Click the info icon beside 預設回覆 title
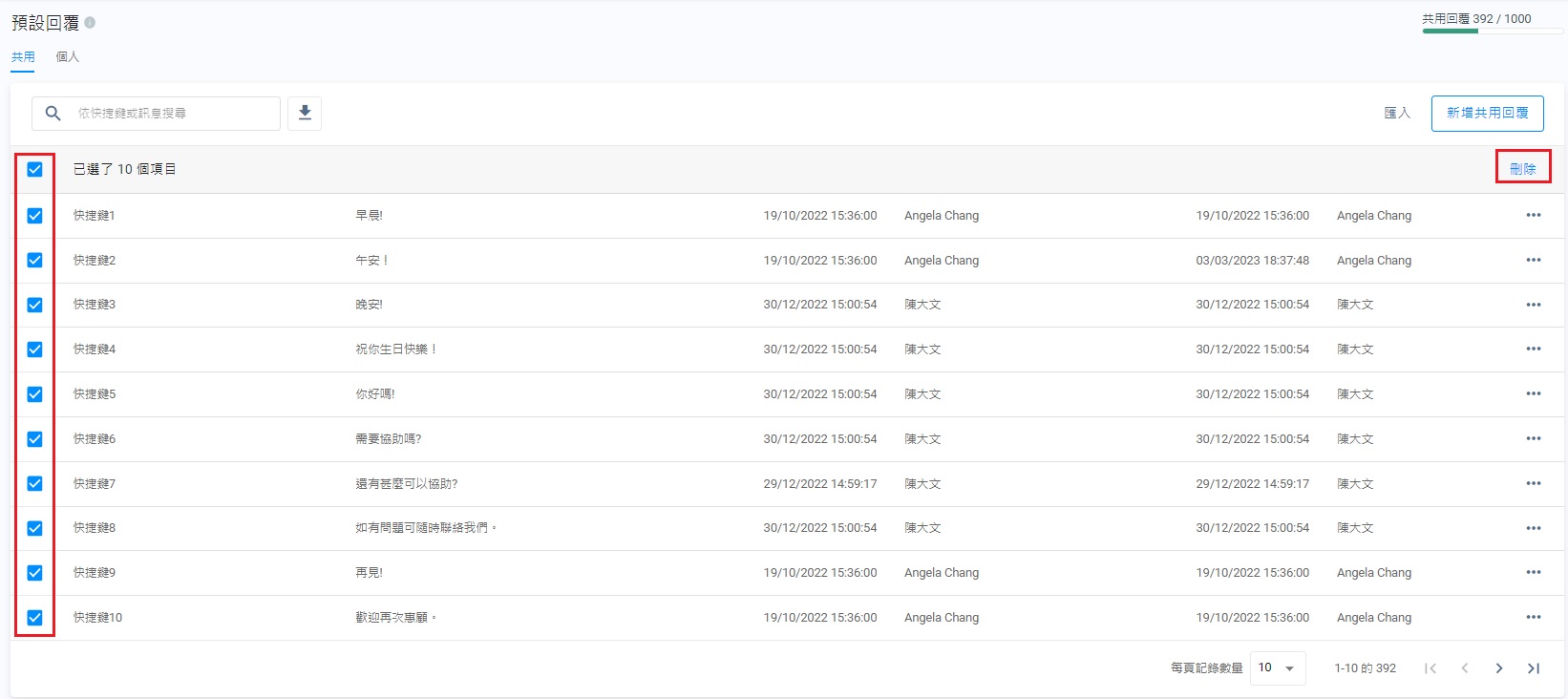Image resolution: width=1568 pixels, height=699 pixels. (90, 22)
